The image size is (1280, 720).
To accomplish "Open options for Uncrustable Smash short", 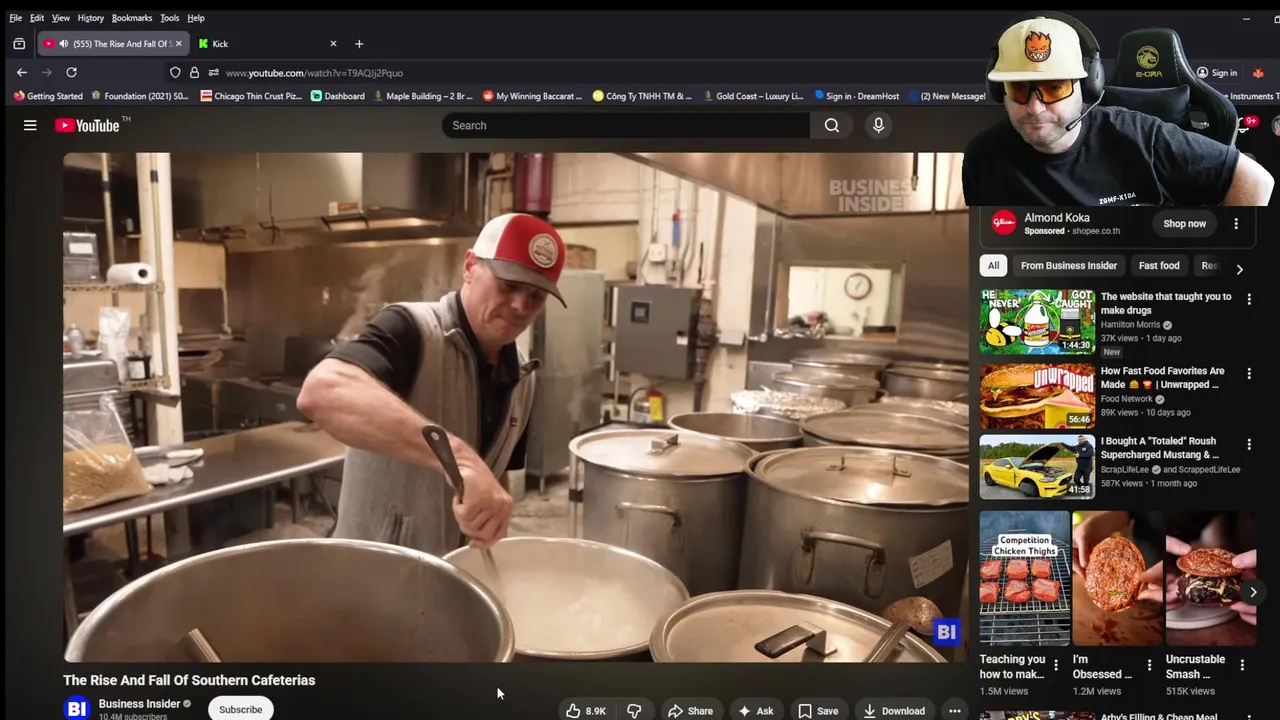I will [1242, 665].
